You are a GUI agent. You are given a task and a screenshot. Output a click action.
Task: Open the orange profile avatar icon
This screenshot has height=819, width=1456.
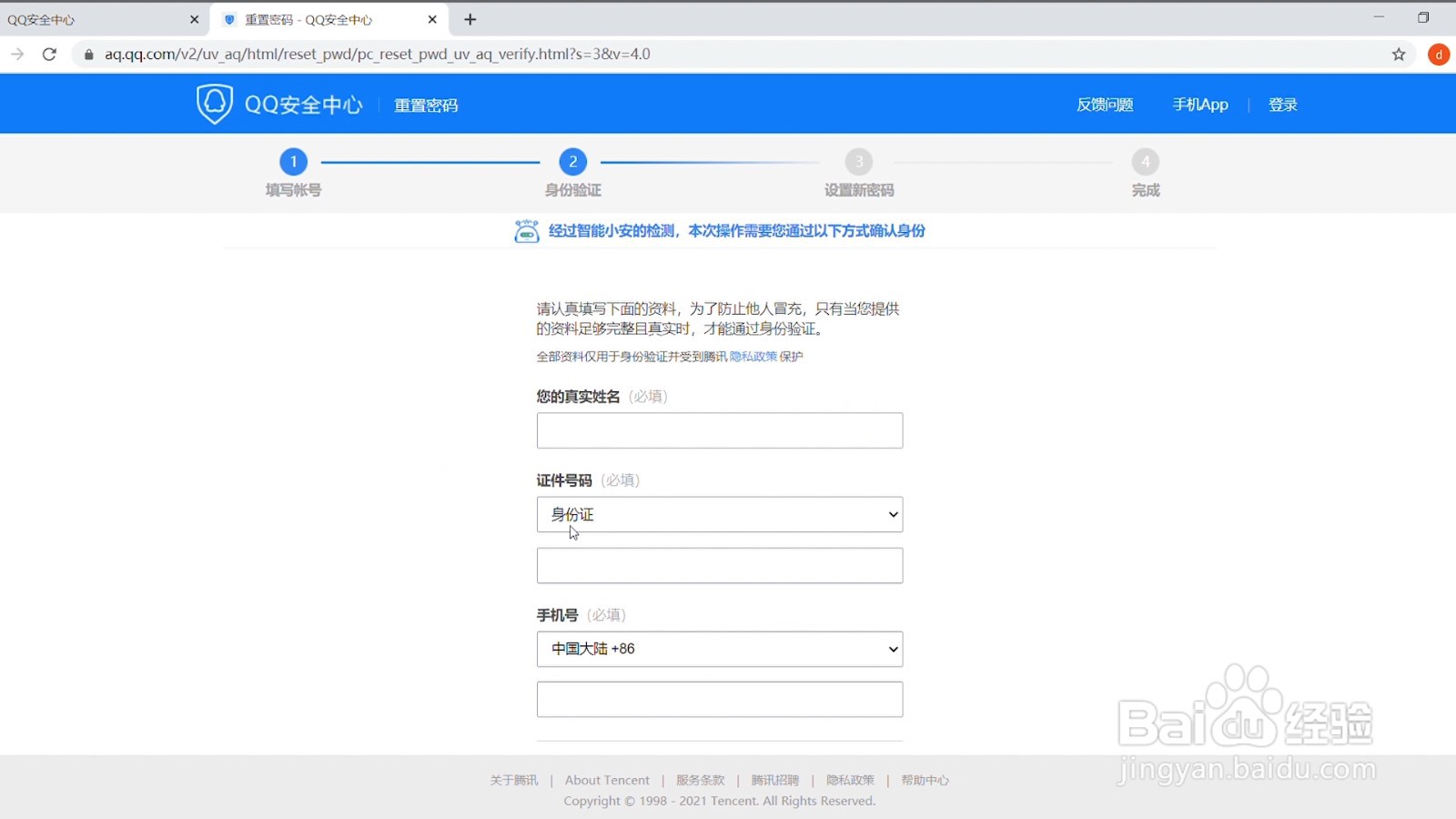tap(1439, 55)
